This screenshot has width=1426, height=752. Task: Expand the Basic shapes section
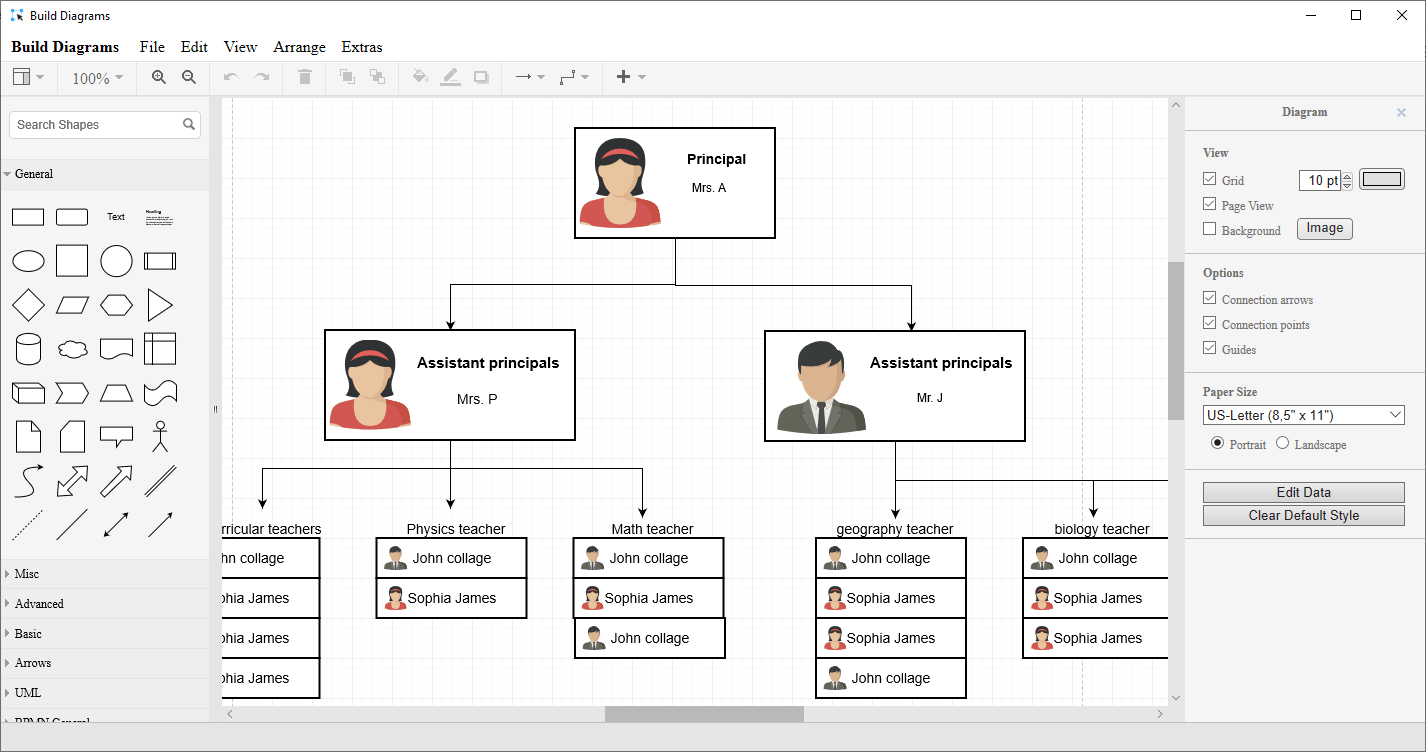[x=105, y=634]
